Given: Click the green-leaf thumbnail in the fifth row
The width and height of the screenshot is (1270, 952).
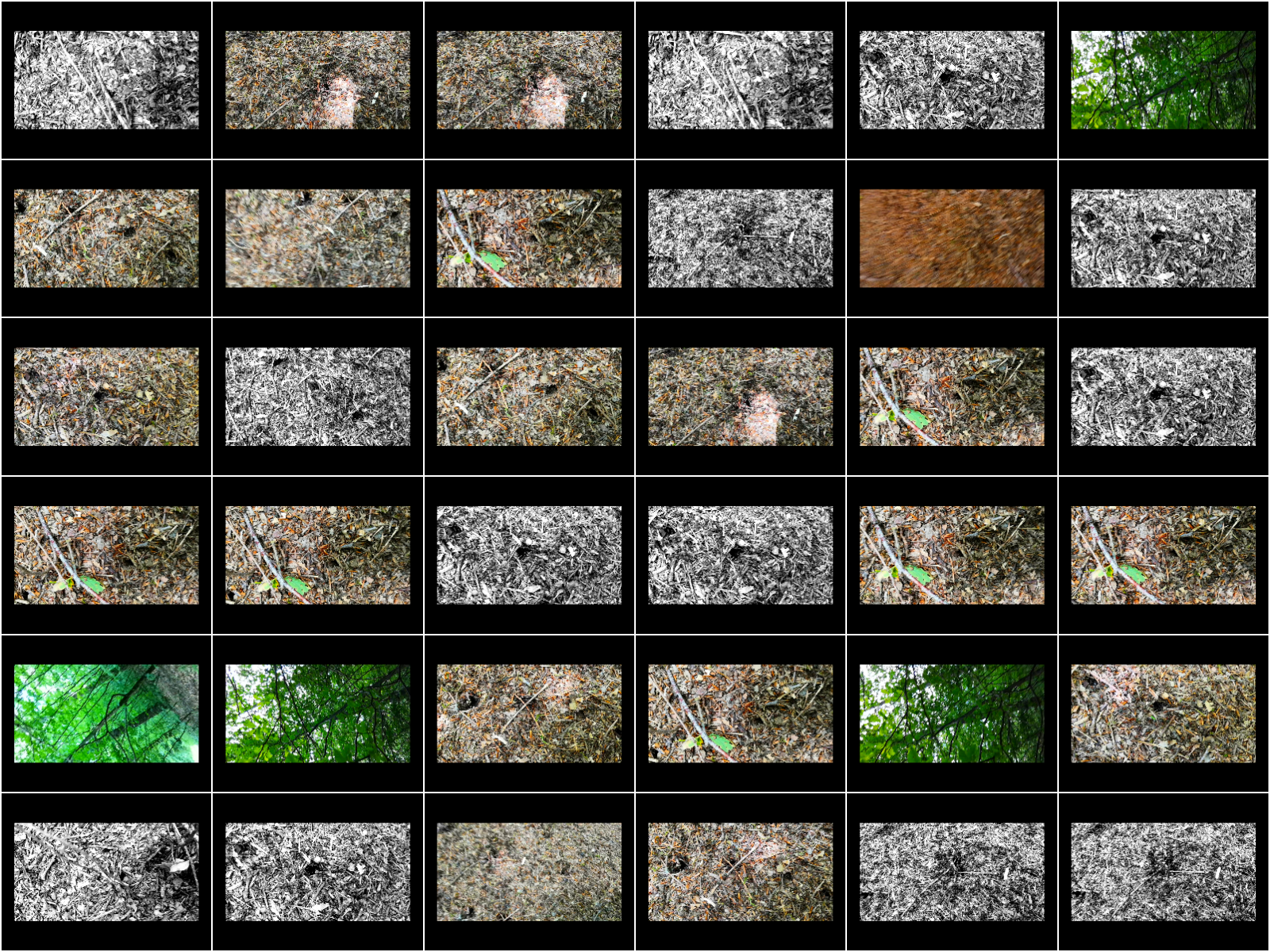Looking at the screenshot, I should 741,713.
